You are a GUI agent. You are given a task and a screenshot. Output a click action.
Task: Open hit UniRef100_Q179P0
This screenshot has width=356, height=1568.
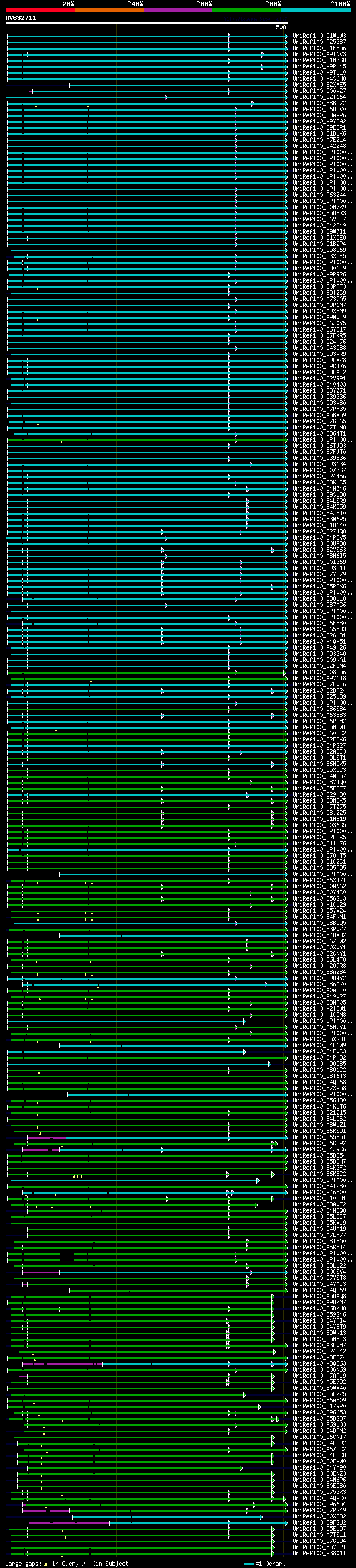pos(319,1406)
